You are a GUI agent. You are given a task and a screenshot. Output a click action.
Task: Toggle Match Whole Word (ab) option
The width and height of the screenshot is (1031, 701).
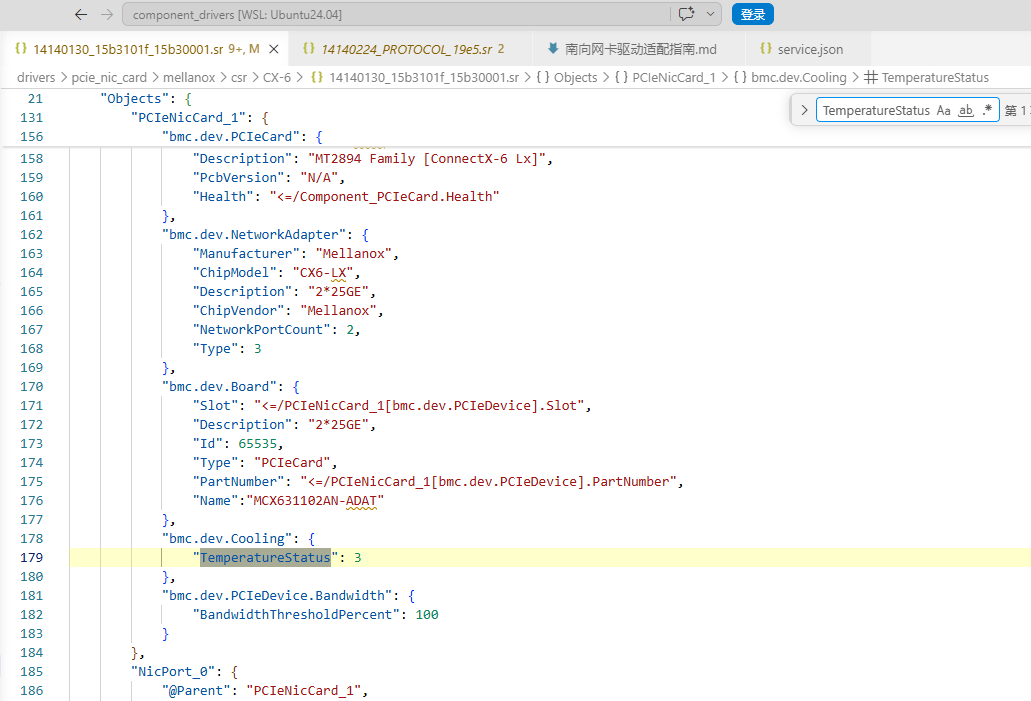(965, 110)
